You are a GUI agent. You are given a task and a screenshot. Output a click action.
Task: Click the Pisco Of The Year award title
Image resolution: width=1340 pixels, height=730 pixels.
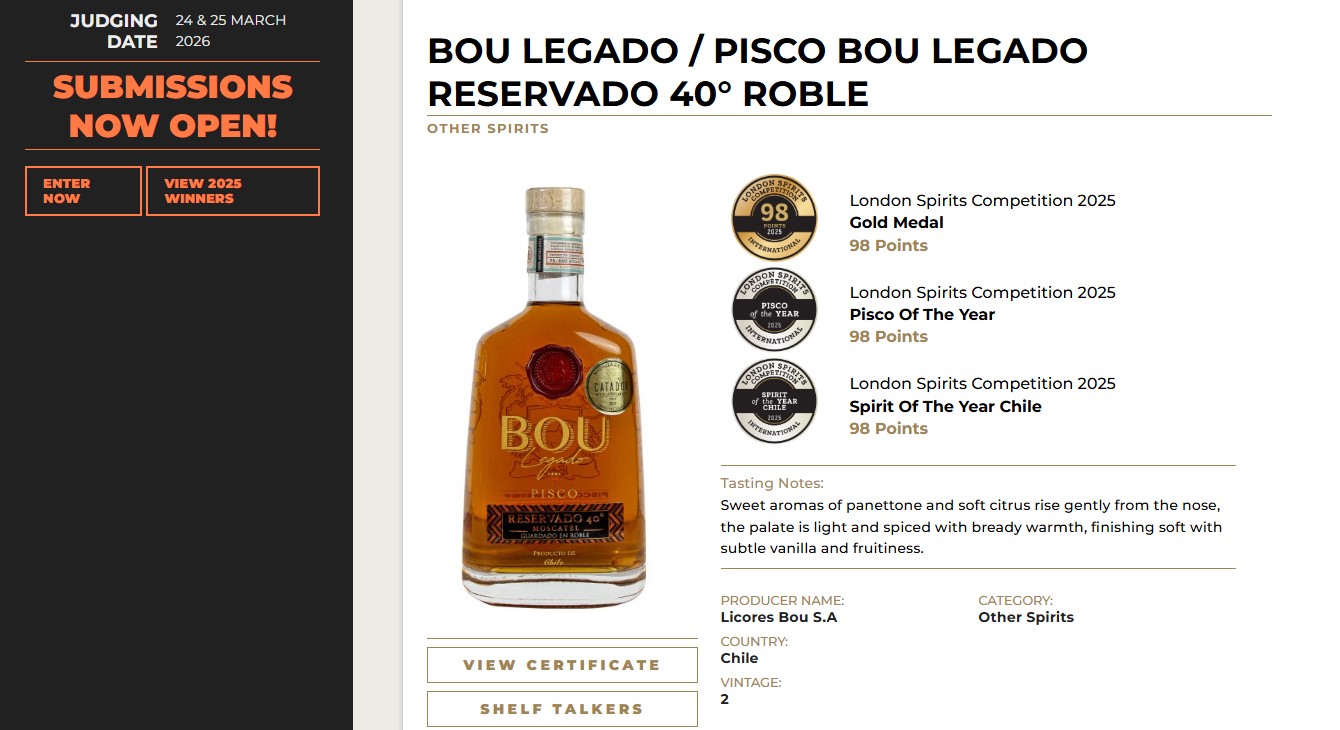pos(922,314)
